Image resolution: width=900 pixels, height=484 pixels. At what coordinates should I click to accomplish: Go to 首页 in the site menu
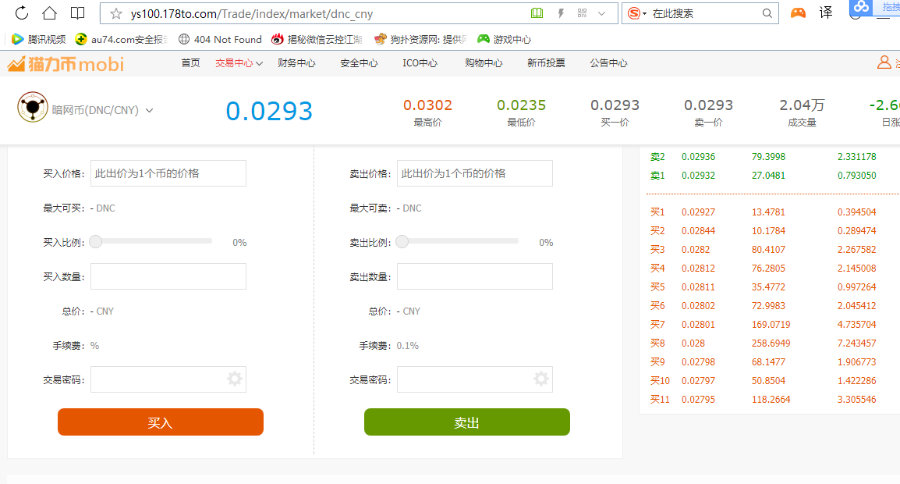tap(191, 63)
